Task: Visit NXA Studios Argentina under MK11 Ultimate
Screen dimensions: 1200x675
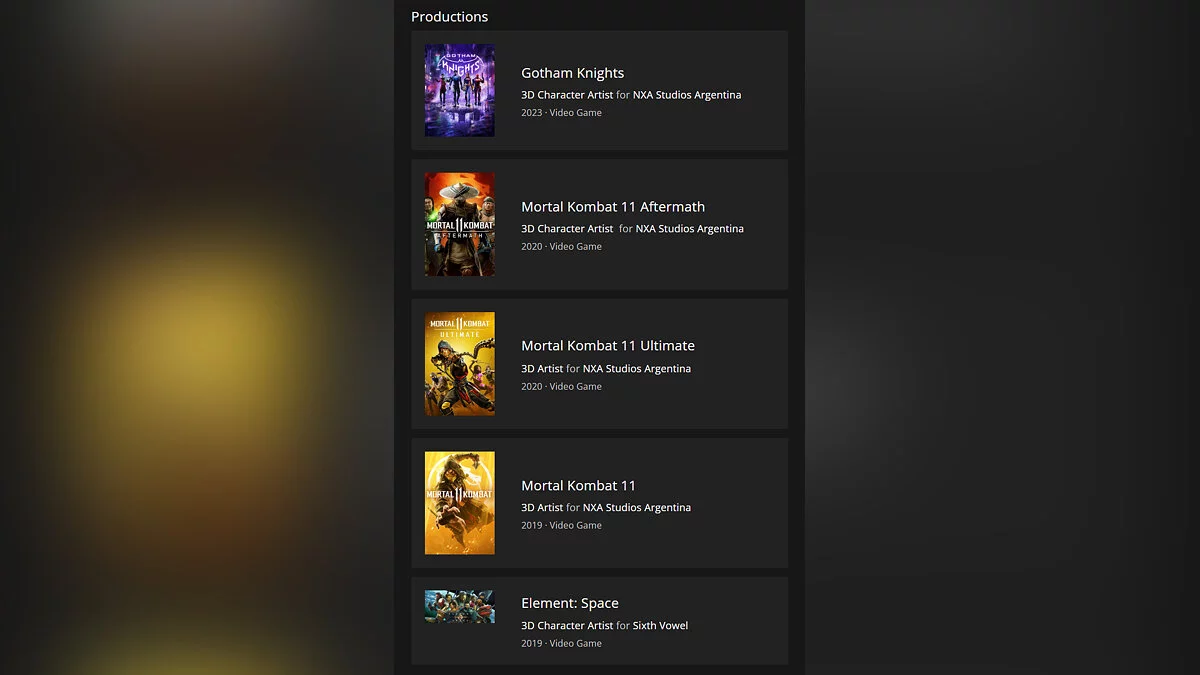Action: pos(637,369)
